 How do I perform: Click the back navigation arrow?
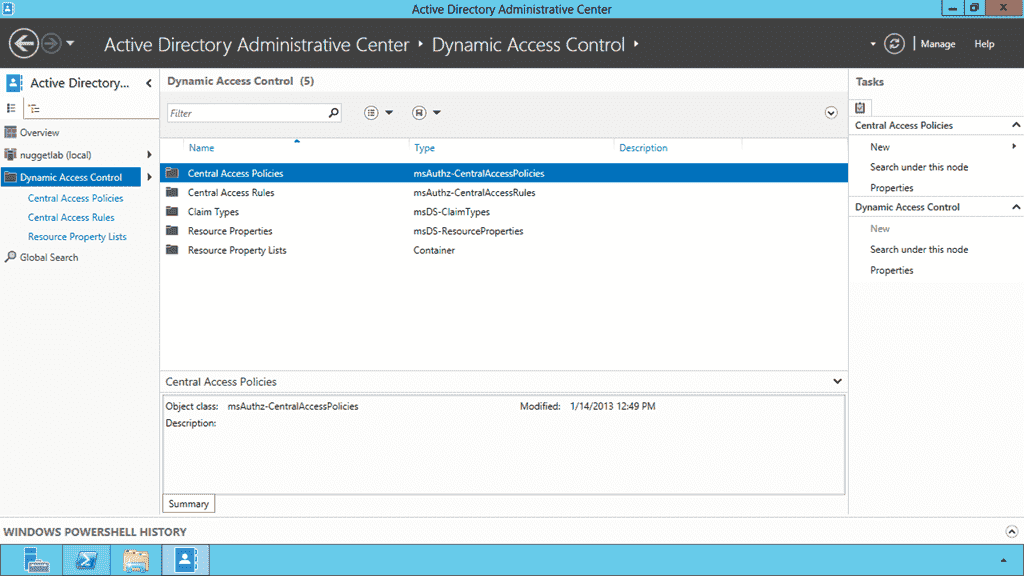click(22, 43)
